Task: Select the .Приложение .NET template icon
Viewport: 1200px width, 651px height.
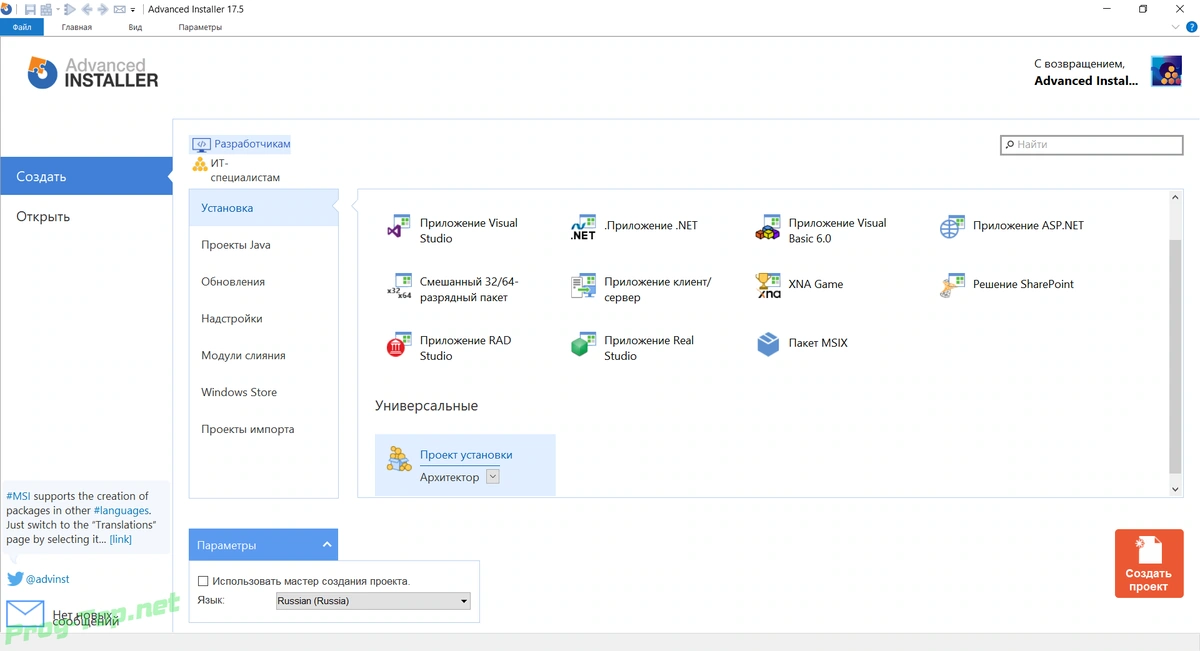Action: point(583,228)
